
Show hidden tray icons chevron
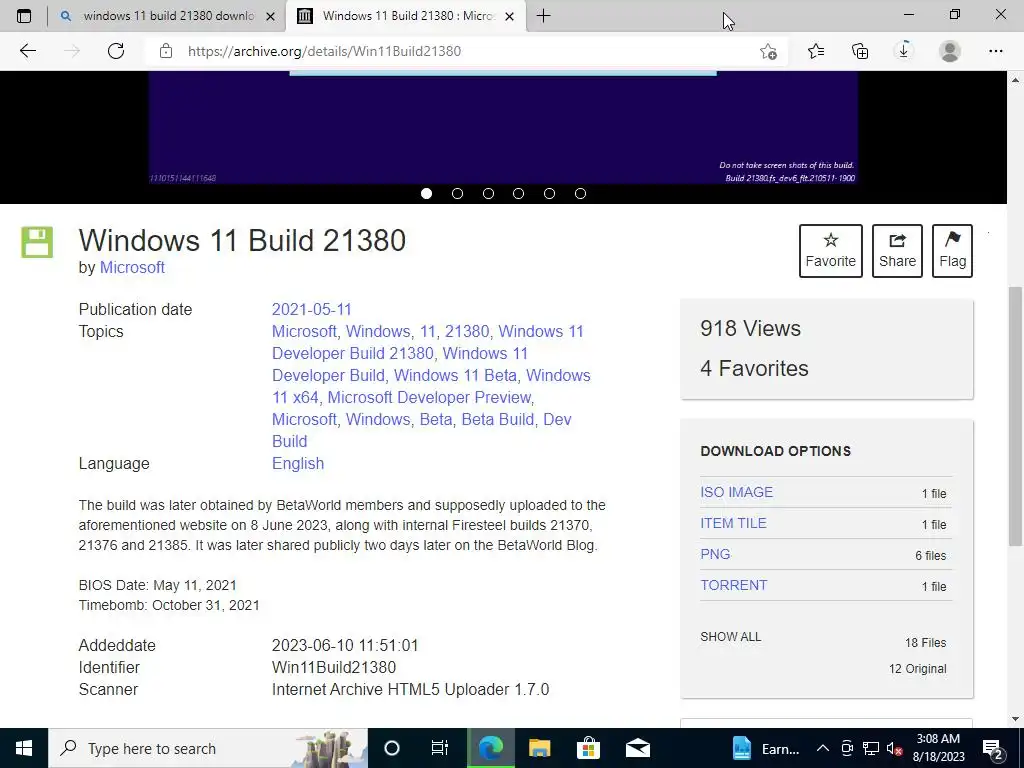[x=823, y=748]
